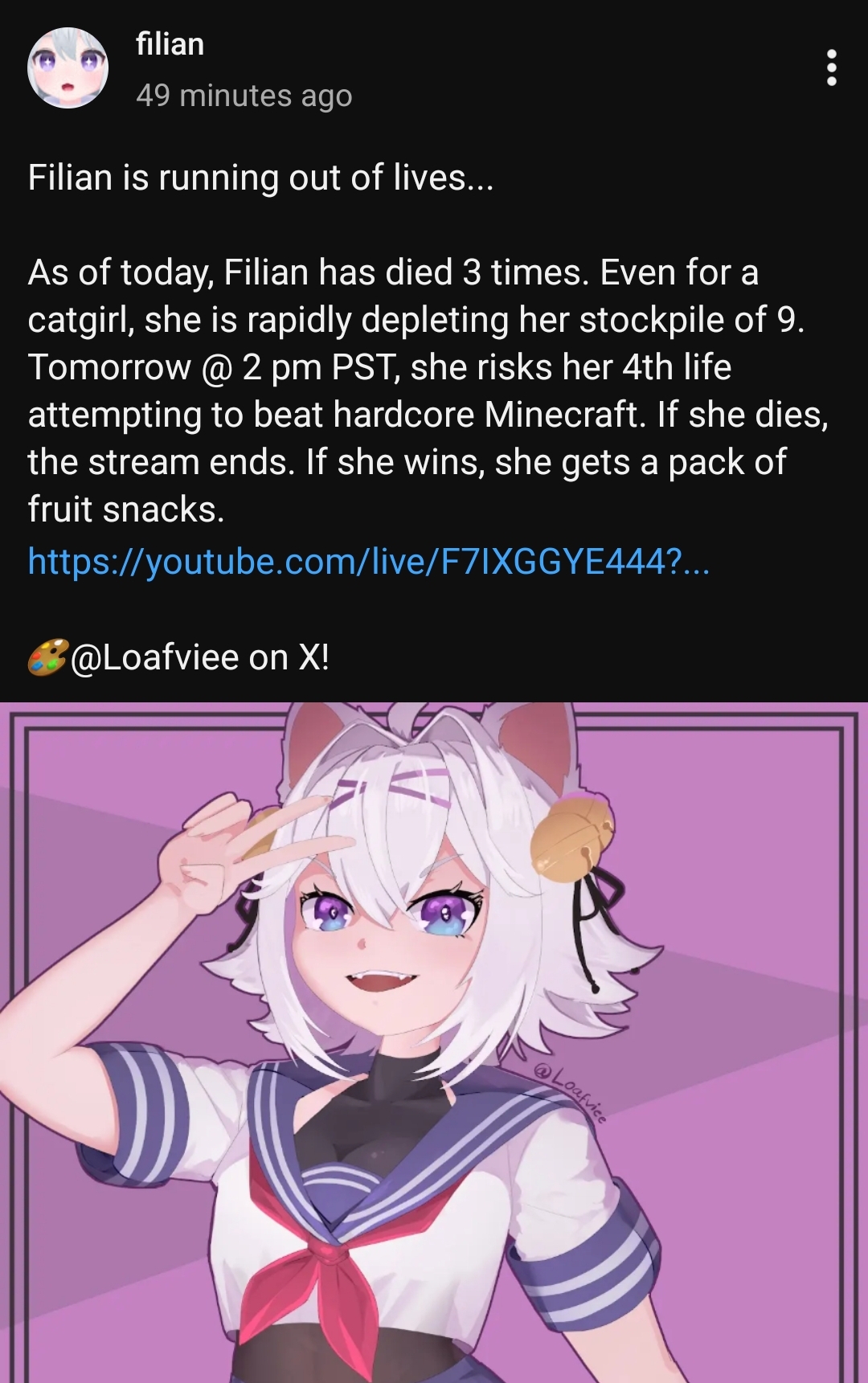Open the catgirl artwork image
Image resolution: width=868 pixels, height=1383 pixels.
434,1042
